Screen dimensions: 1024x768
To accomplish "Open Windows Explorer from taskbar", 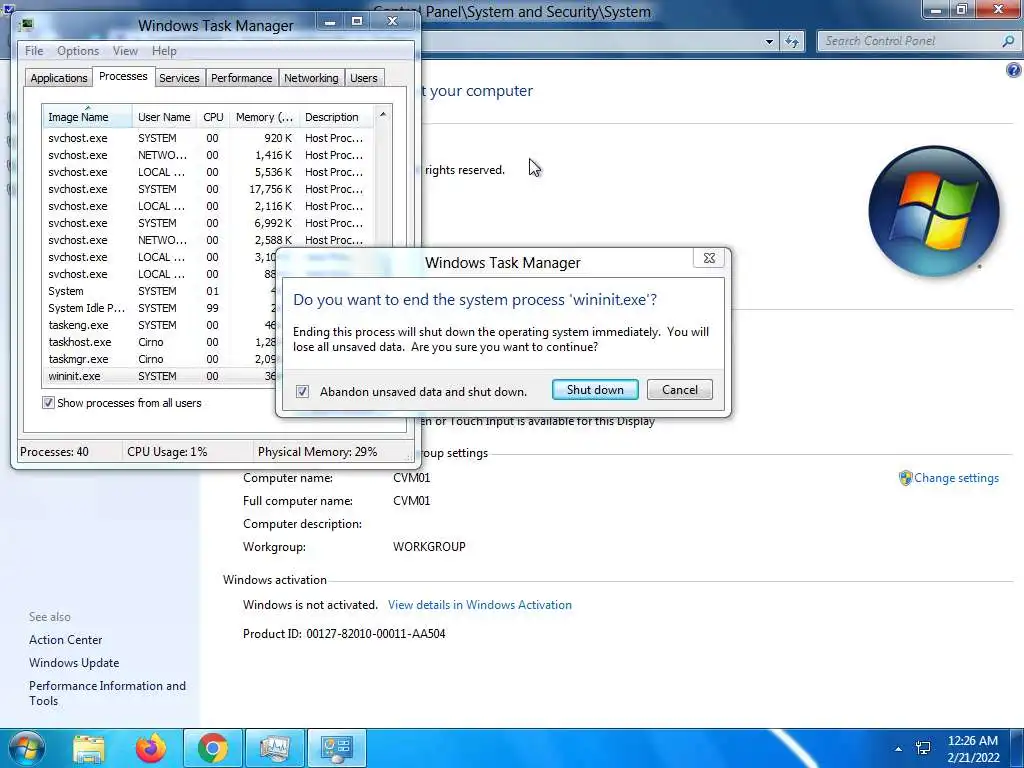I will 89,748.
